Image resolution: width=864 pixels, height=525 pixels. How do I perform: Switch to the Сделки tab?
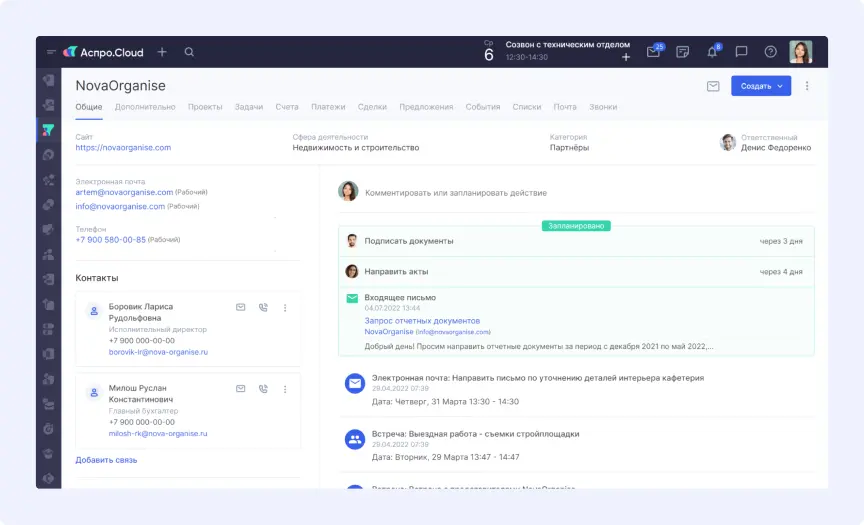pyautogui.click(x=372, y=107)
